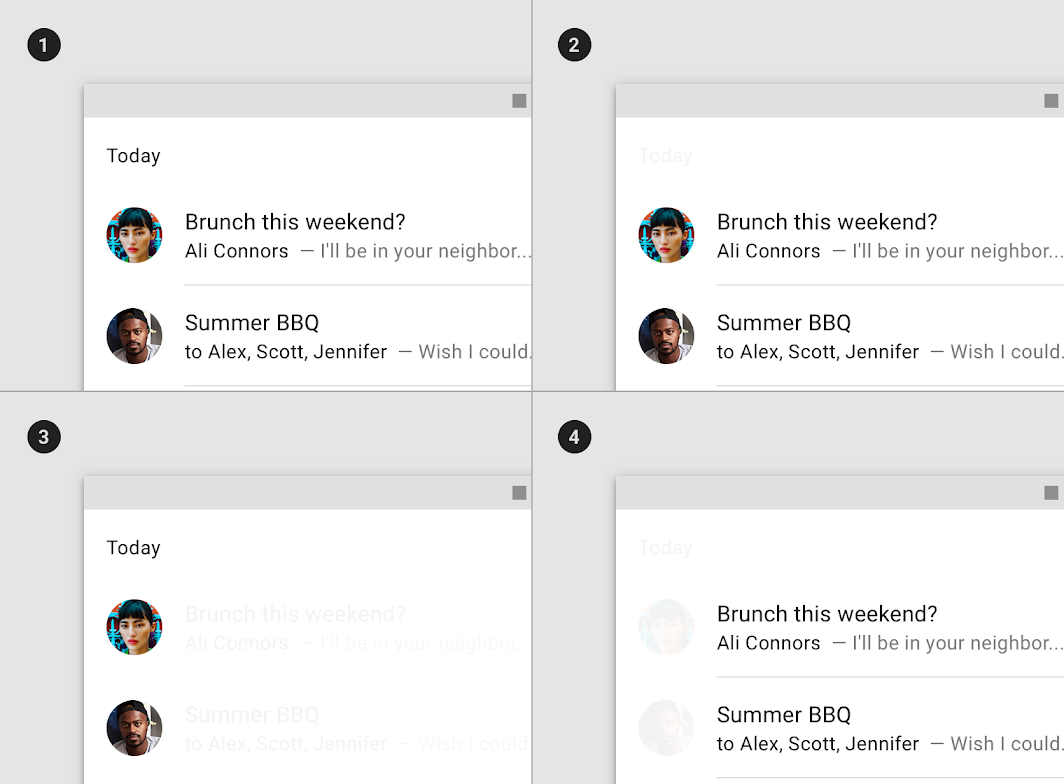This screenshot has height=784, width=1064.
Task: Click faded Summer BBQ avatar in panel 4
Action: coord(666,728)
